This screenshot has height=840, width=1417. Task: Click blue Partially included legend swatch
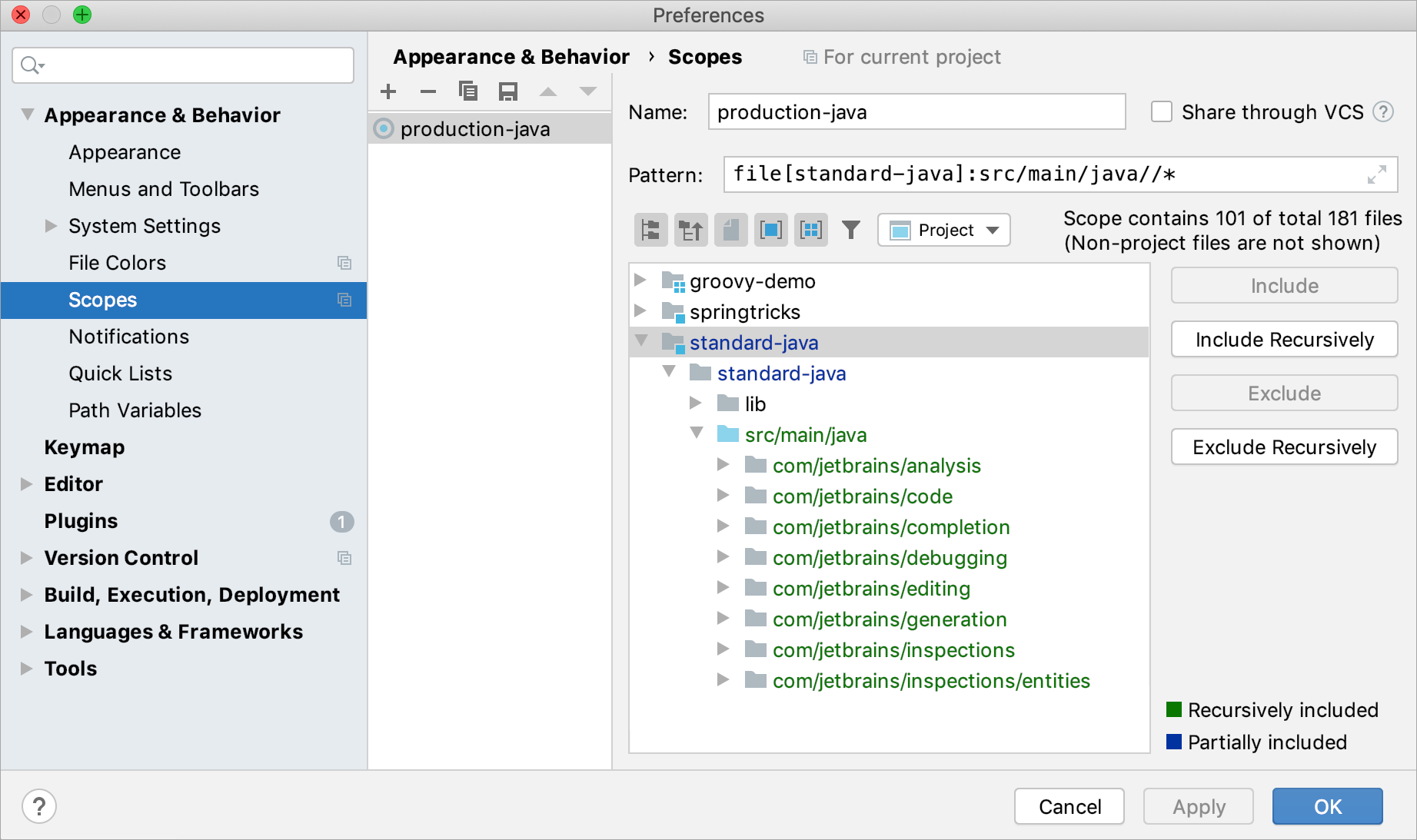point(1174,741)
